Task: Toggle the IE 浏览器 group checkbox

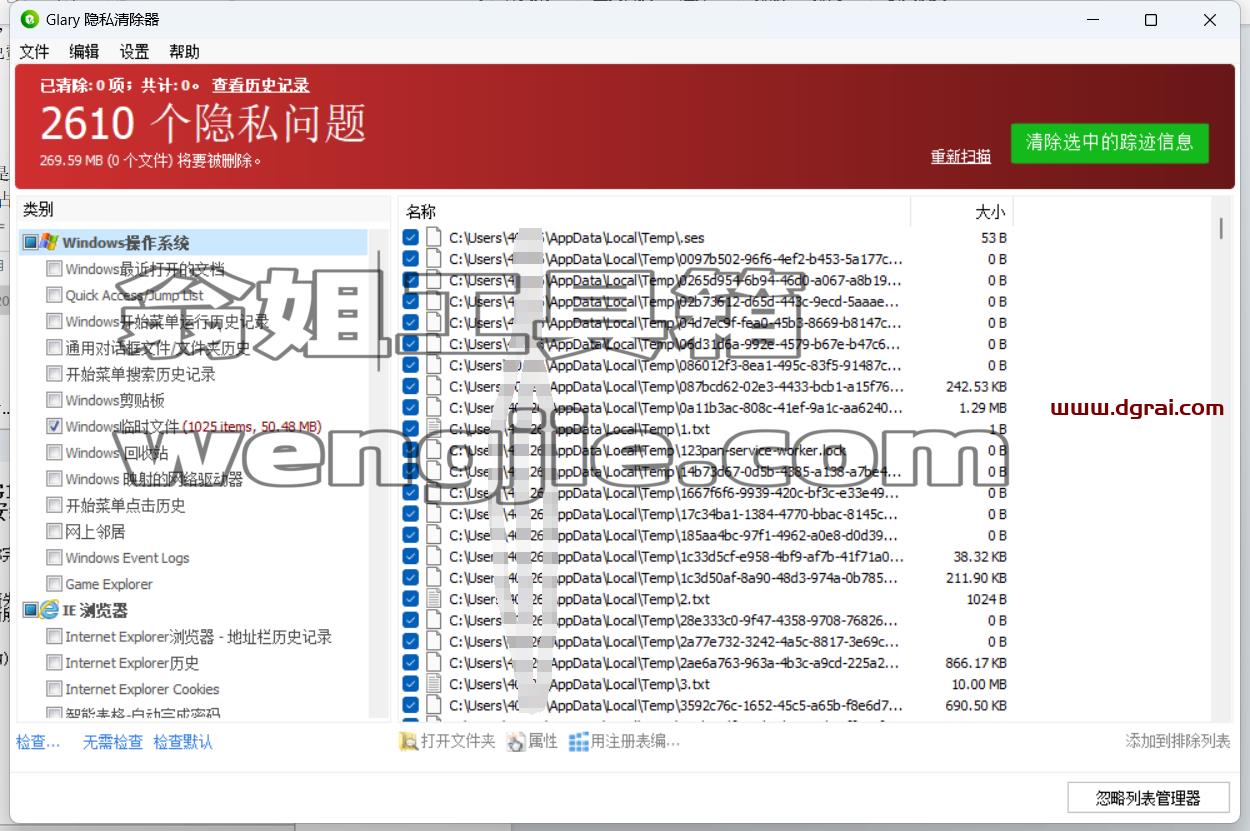Action: point(30,610)
